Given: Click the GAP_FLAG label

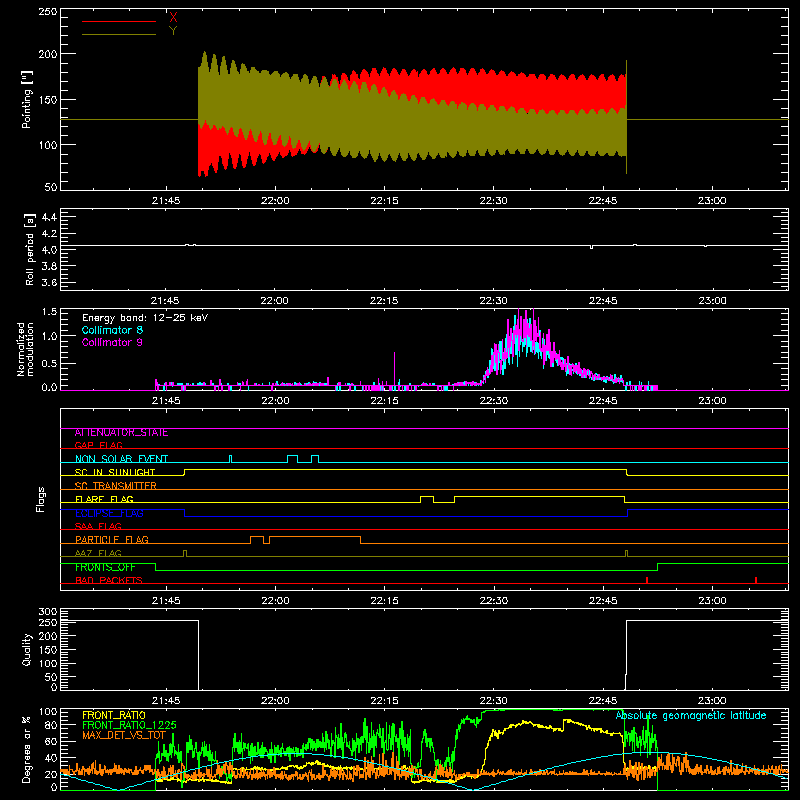Looking at the screenshot, I should (98, 445).
